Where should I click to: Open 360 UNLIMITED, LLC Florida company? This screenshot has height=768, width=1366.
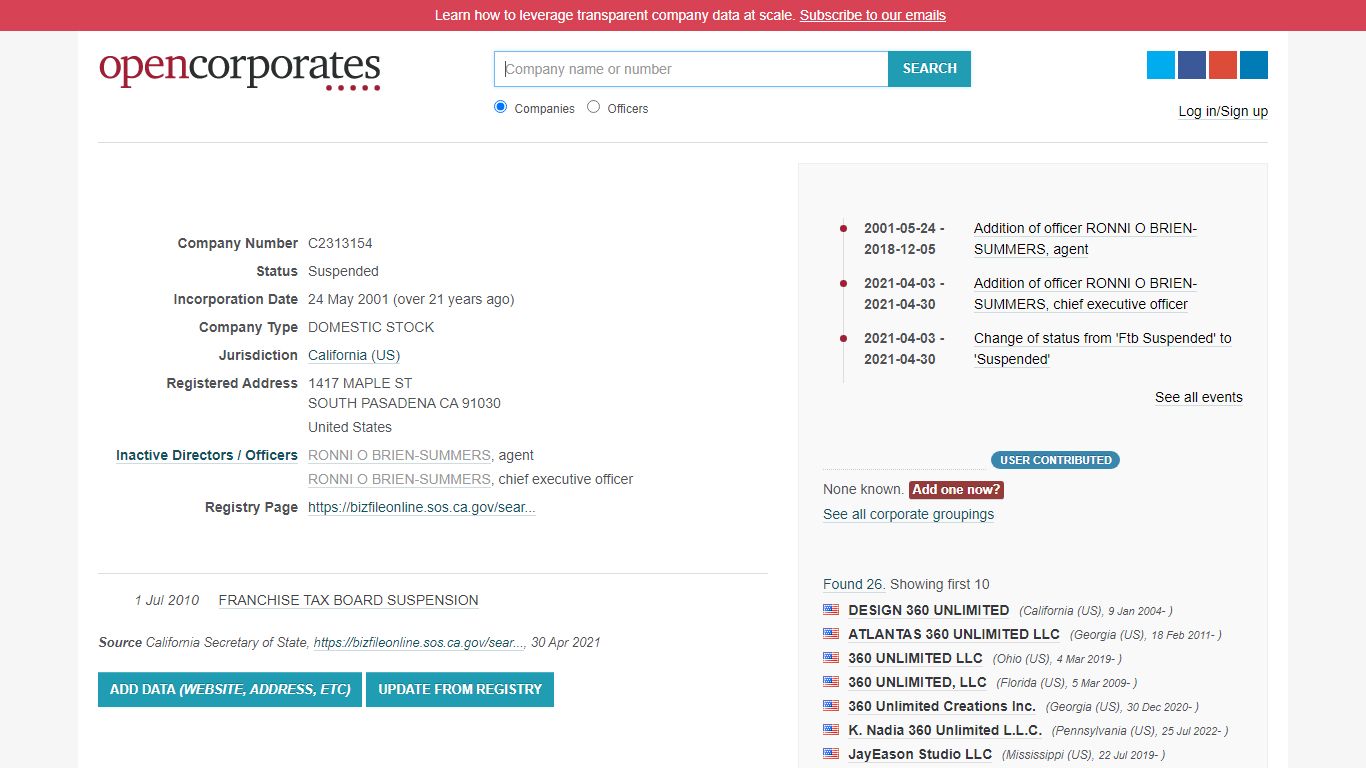tap(918, 682)
